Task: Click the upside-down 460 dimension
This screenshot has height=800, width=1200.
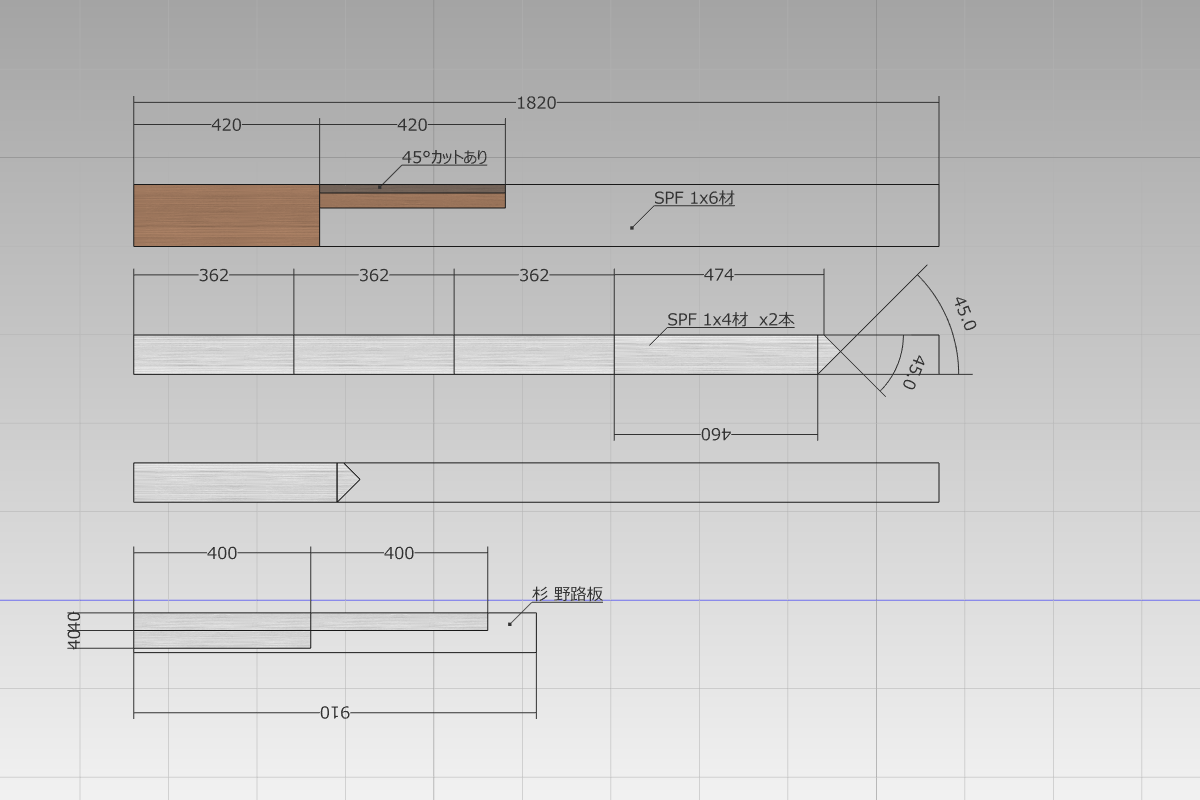Action: 716,434
